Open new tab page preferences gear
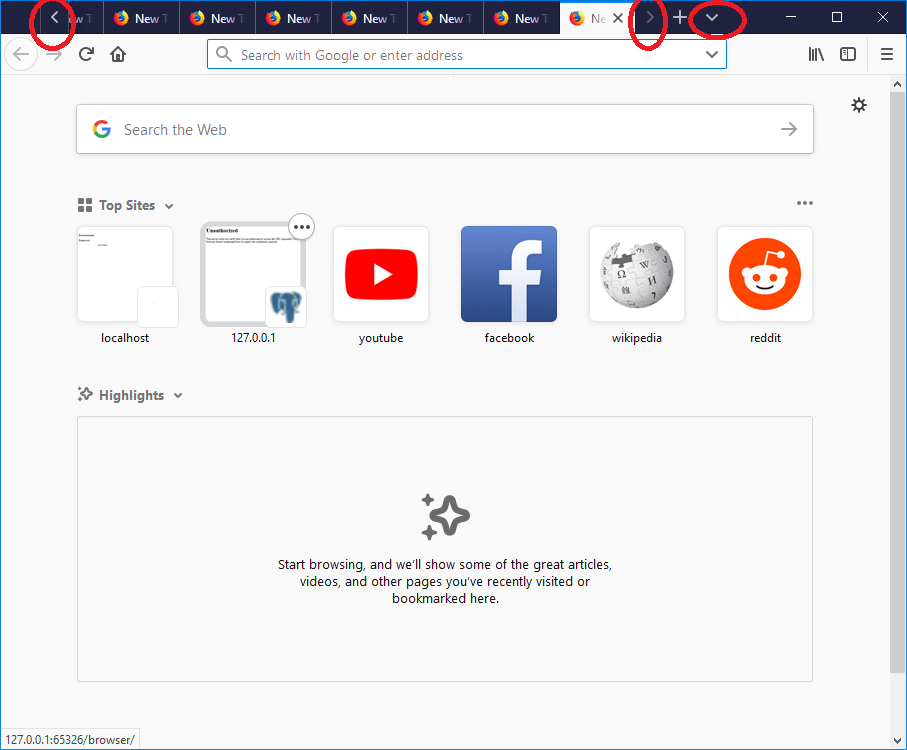The image size is (907, 750). click(859, 105)
